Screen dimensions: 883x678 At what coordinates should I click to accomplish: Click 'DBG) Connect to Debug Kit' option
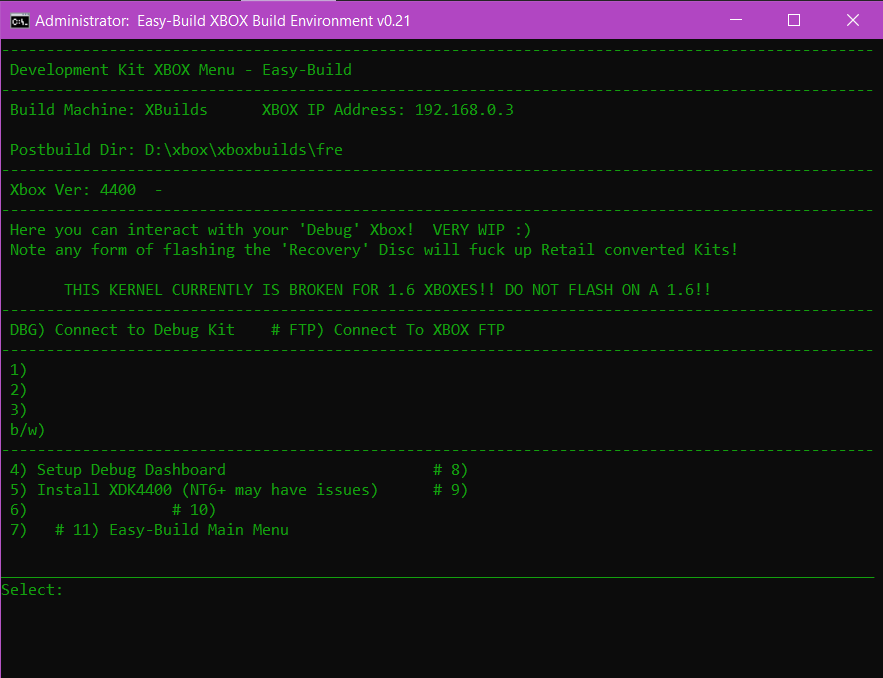[x=122, y=329]
